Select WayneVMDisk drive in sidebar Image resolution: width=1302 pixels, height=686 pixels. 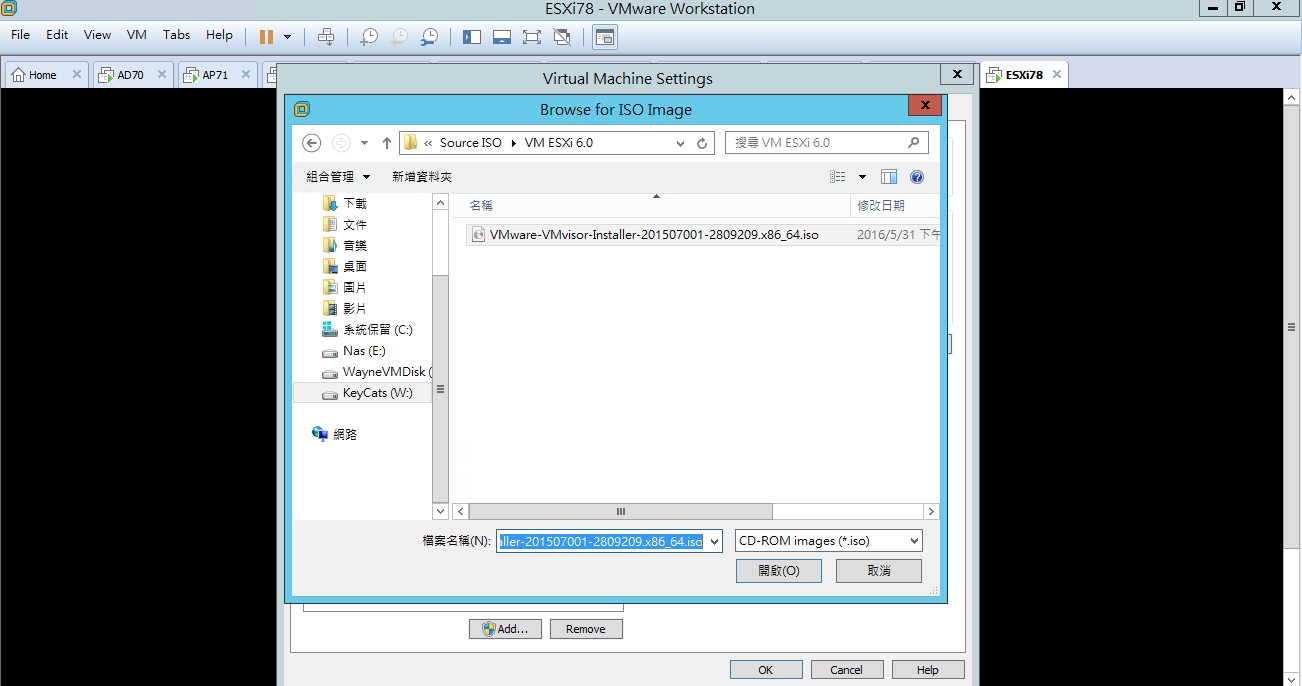pos(376,372)
